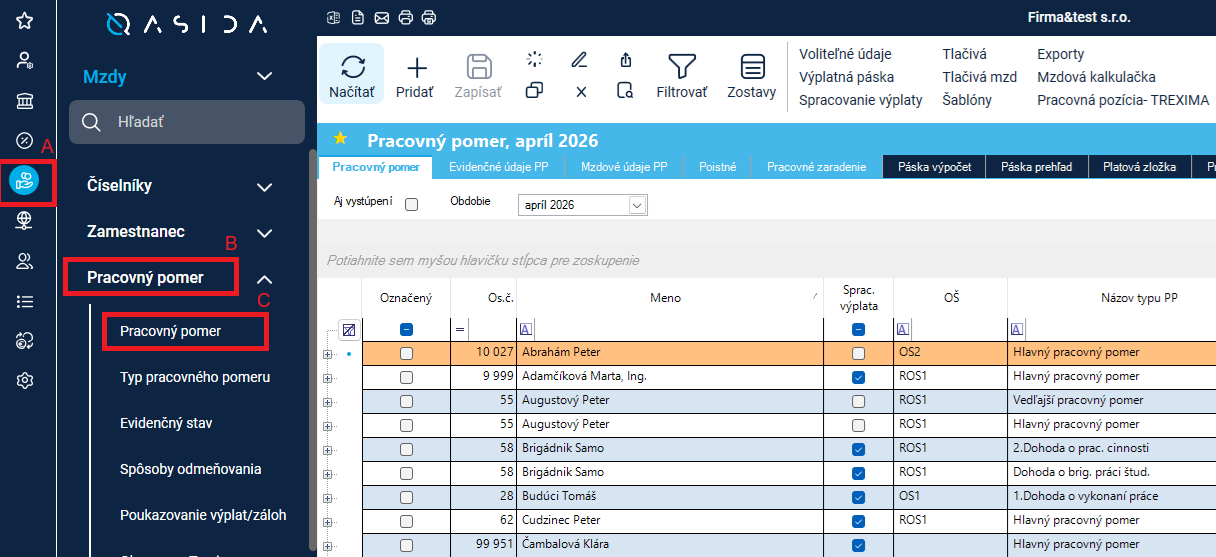
Task: Toggle Sprac. výplata for Adamčíková Marta
Action: pos(858,377)
